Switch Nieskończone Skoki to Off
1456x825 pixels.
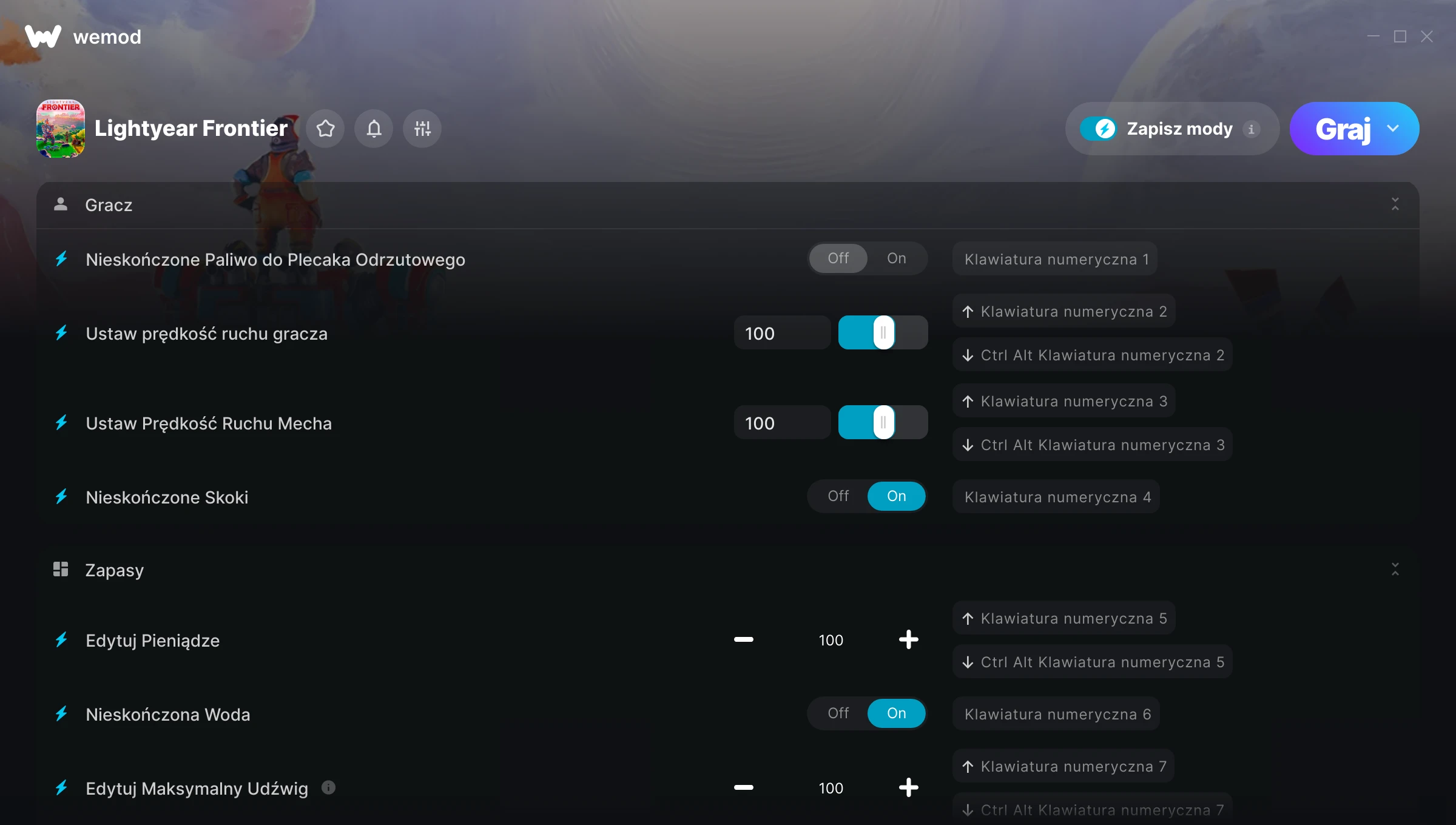click(838, 496)
